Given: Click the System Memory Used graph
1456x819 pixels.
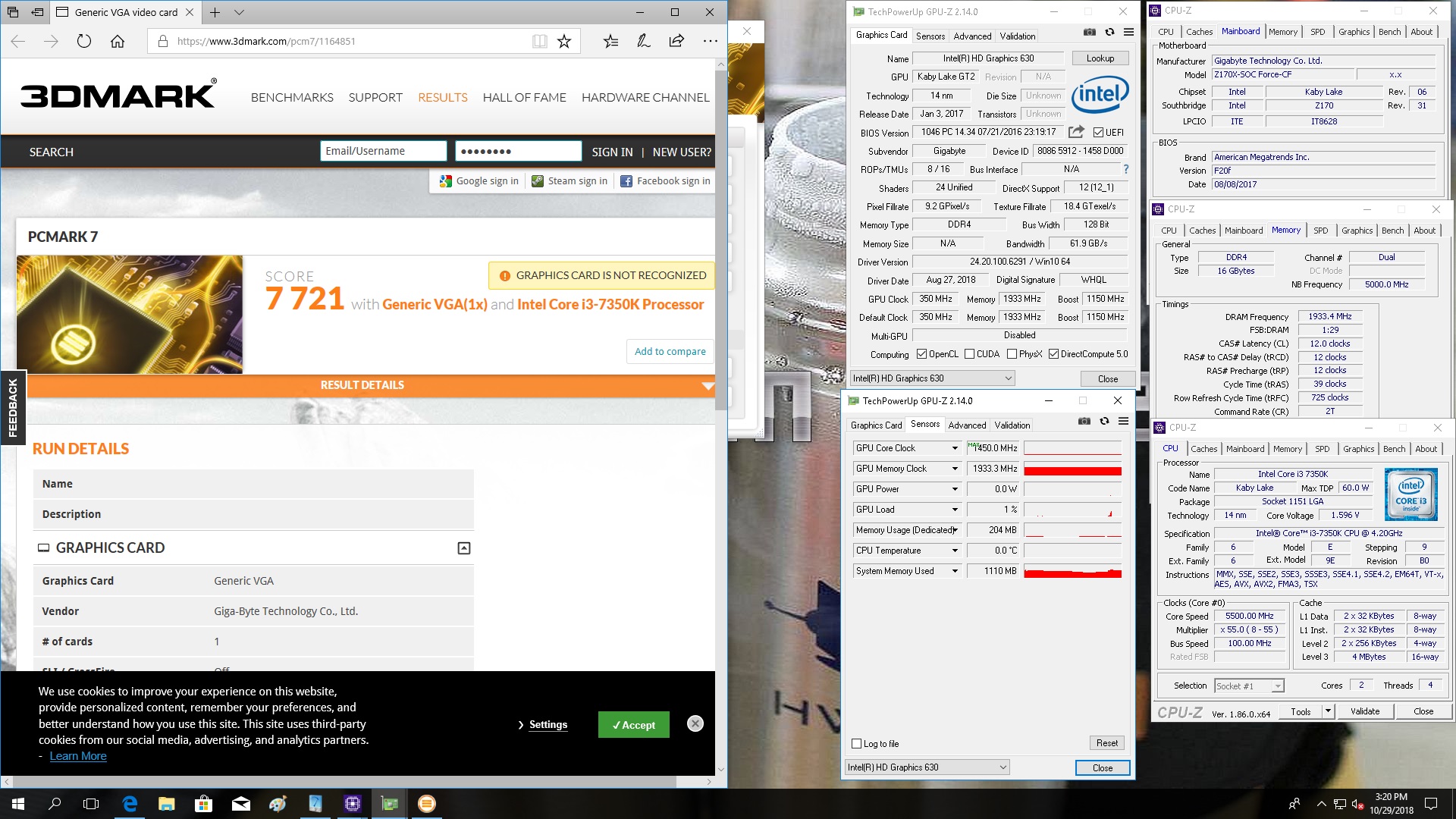Looking at the screenshot, I should click(x=1072, y=571).
